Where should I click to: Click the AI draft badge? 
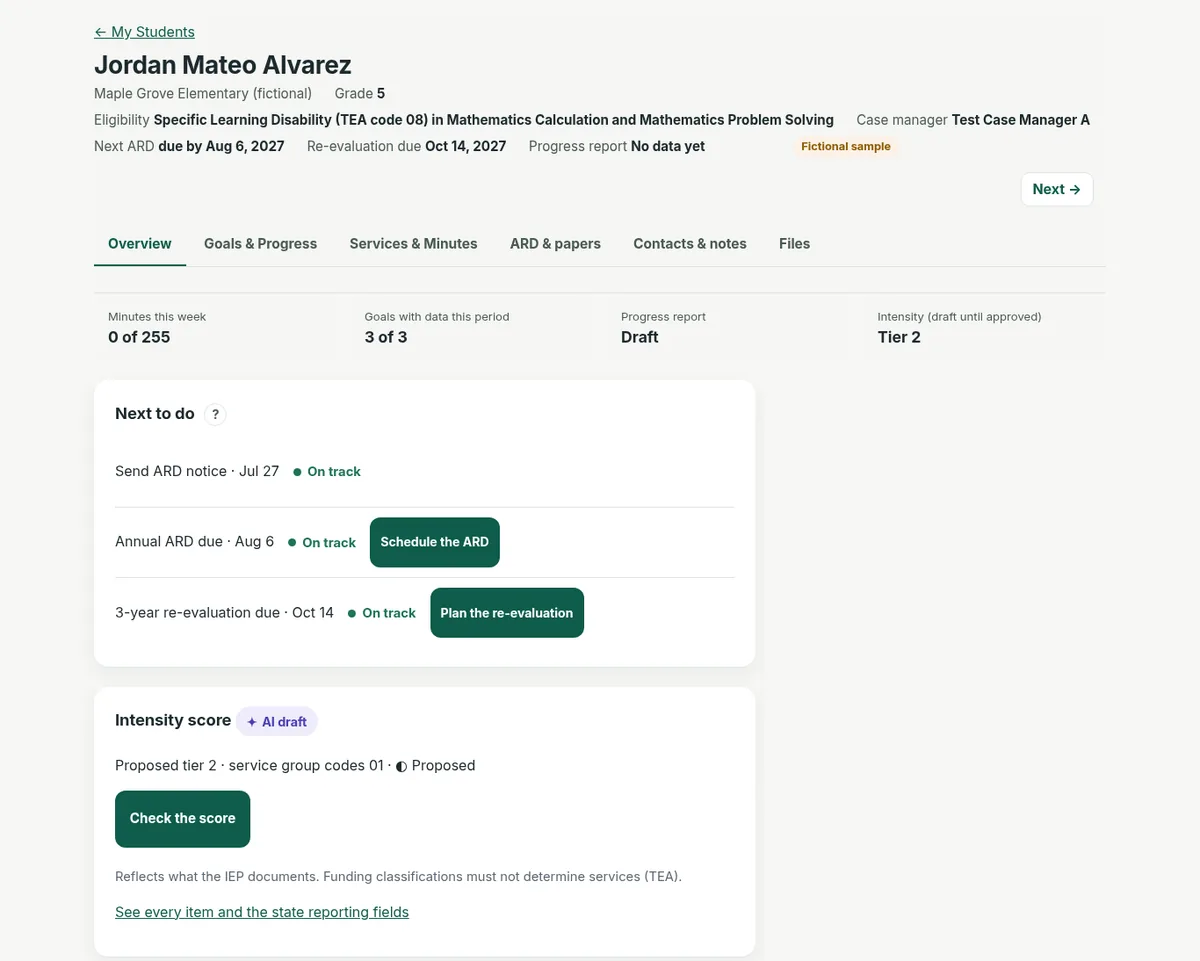[x=277, y=721]
